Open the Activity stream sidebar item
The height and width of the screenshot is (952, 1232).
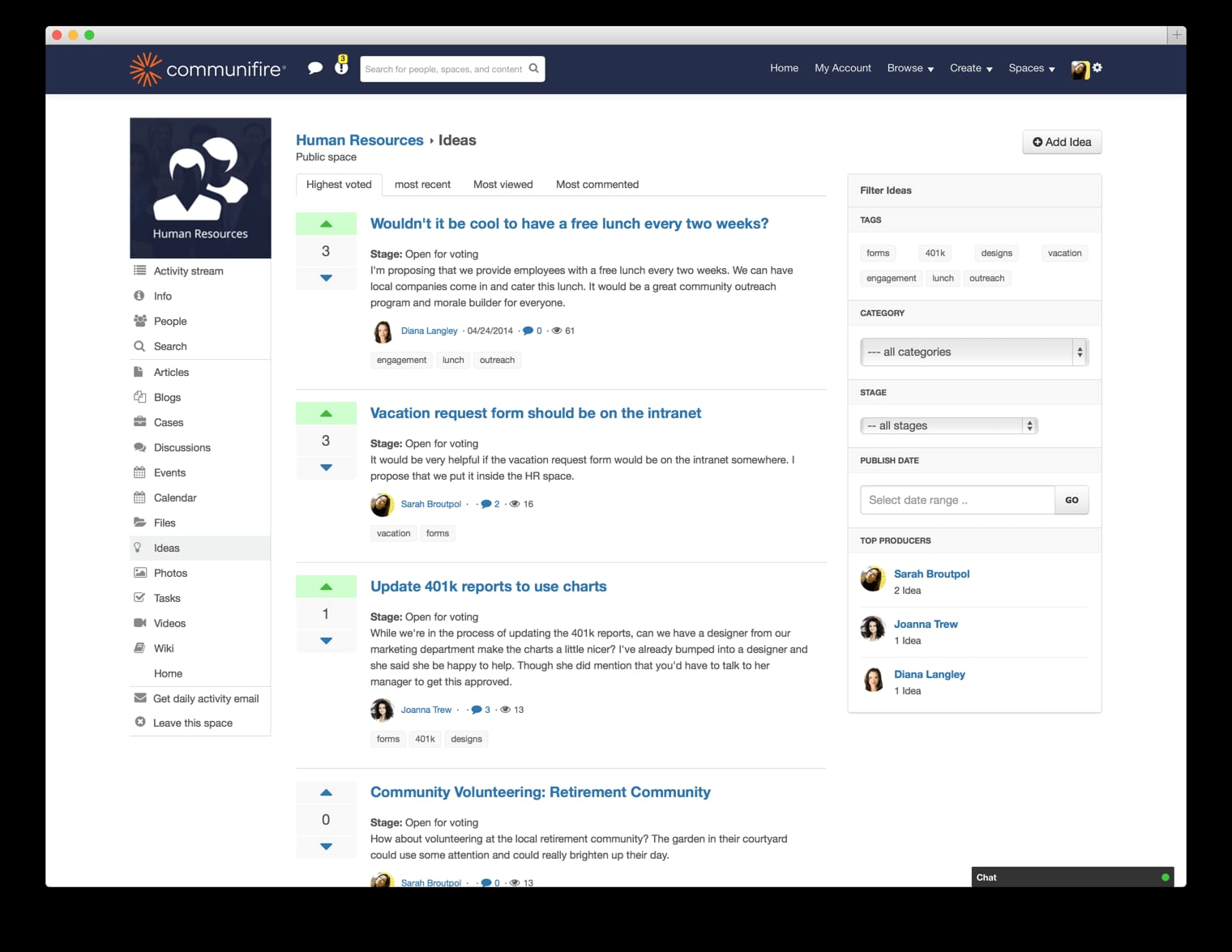[188, 271]
